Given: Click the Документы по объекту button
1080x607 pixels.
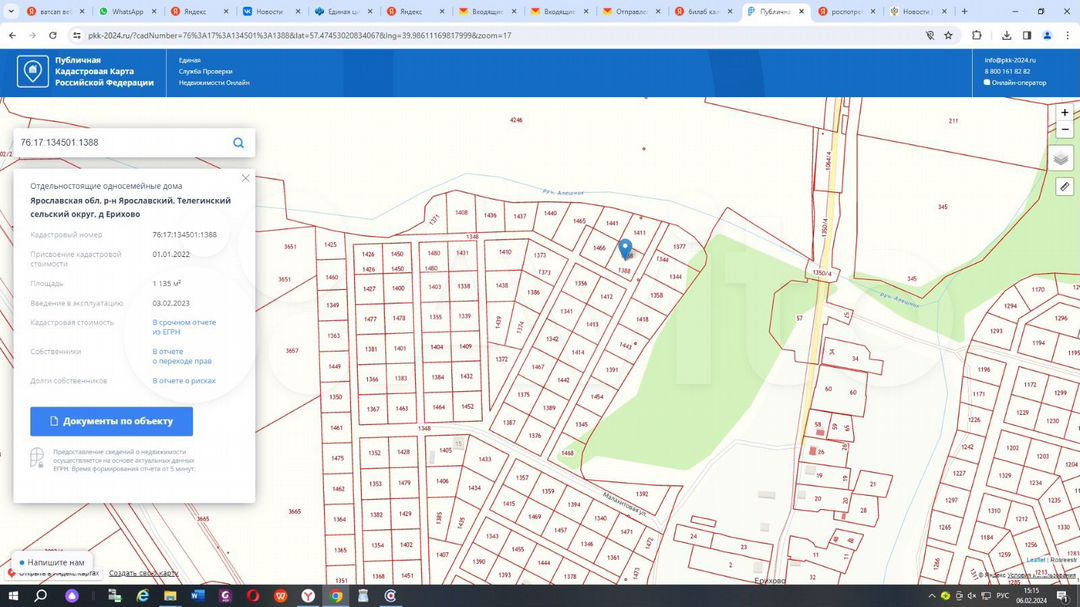Looking at the screenshot, I should point(111,421).
